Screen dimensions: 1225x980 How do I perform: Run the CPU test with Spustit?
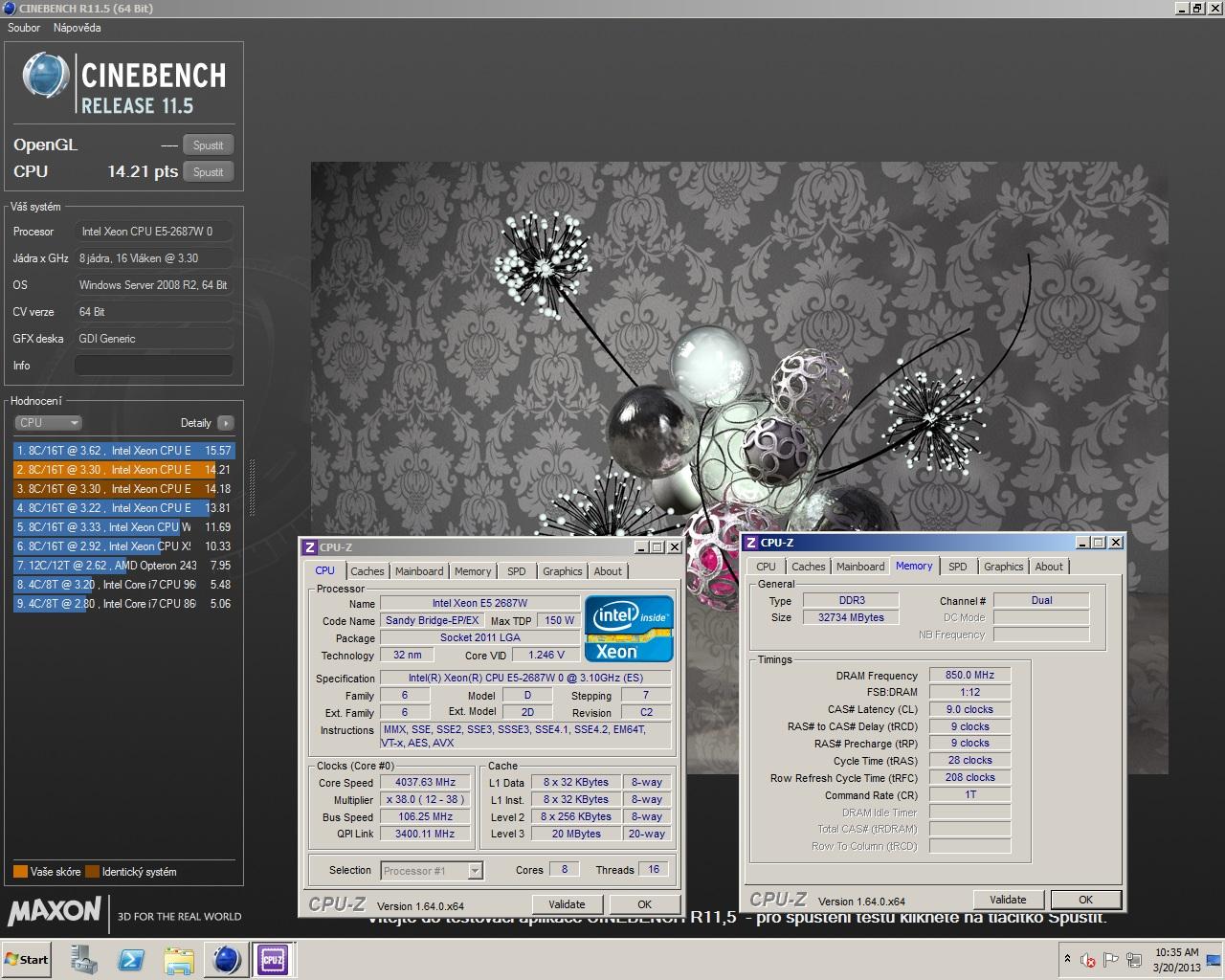(208, 172)
